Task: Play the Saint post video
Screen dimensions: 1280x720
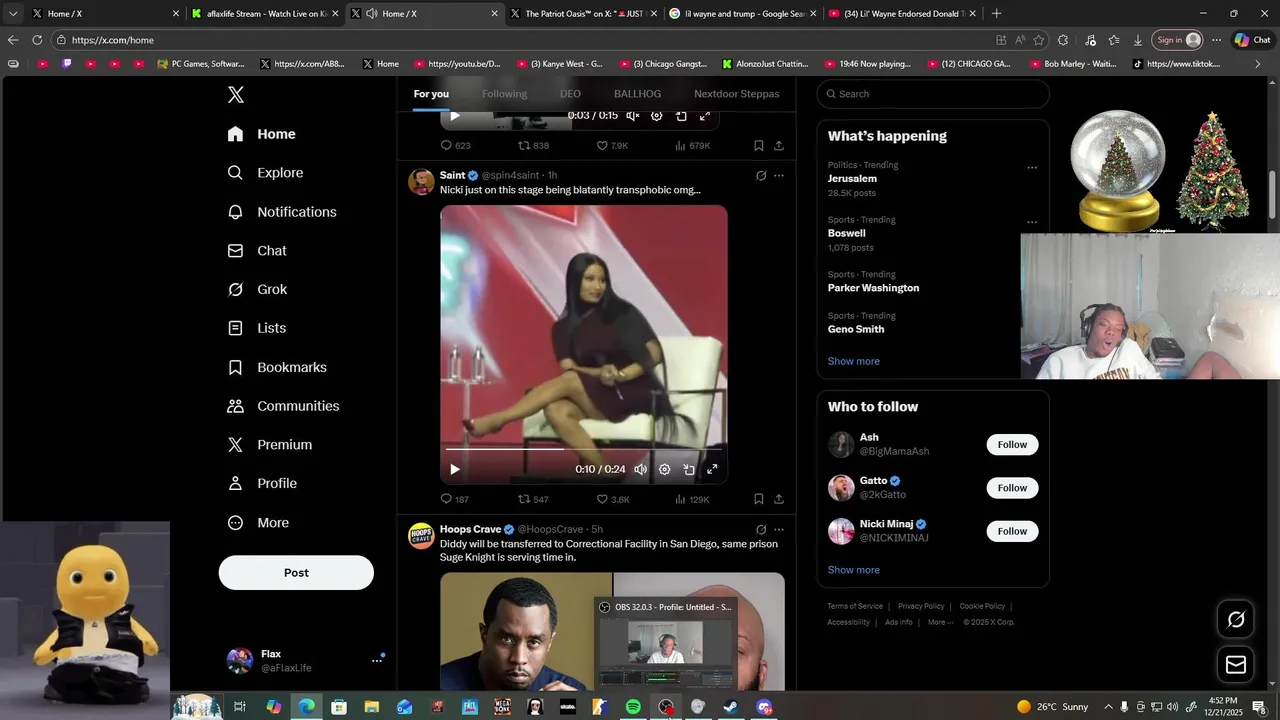Action: click(455, 469)
